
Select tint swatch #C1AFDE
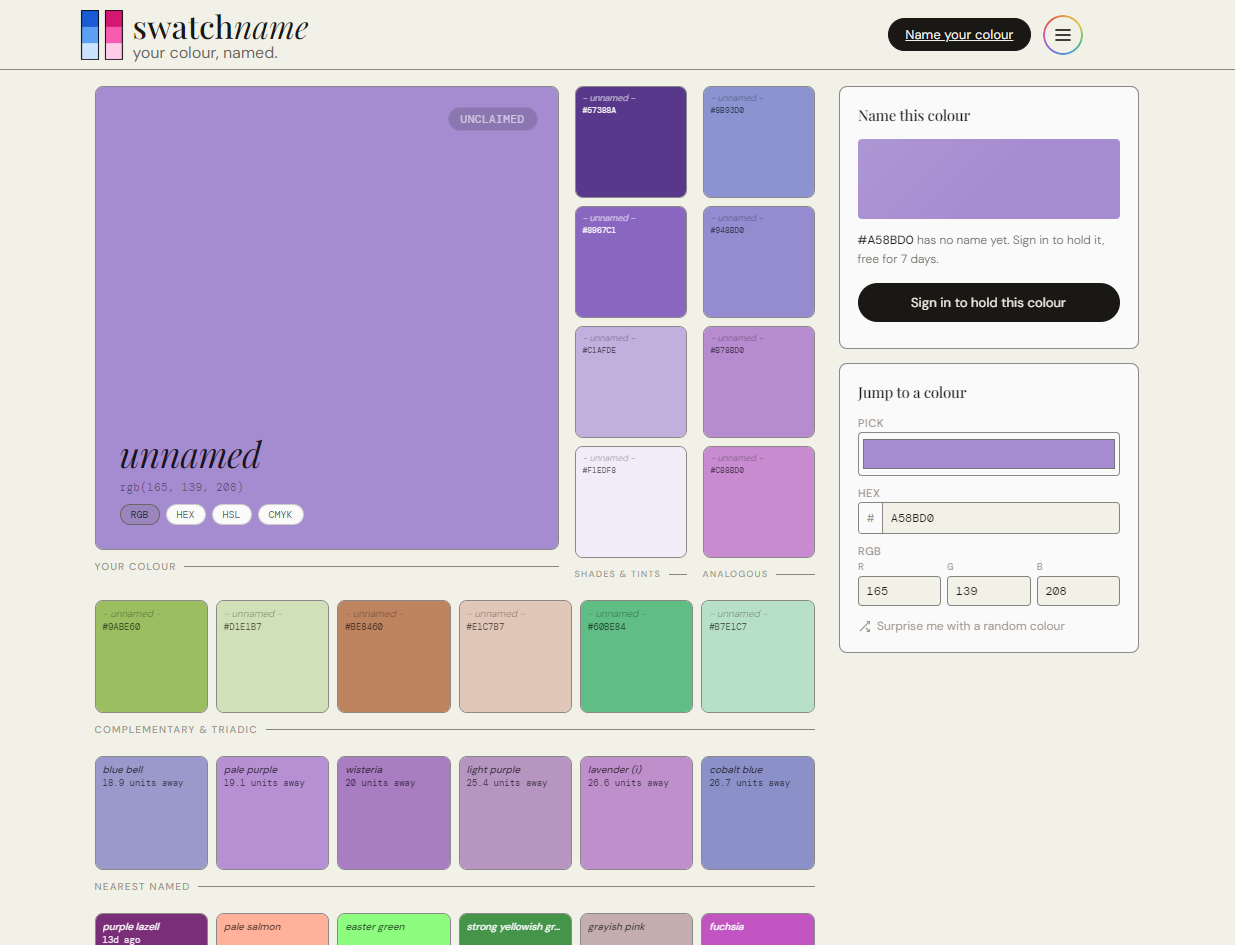631,382
